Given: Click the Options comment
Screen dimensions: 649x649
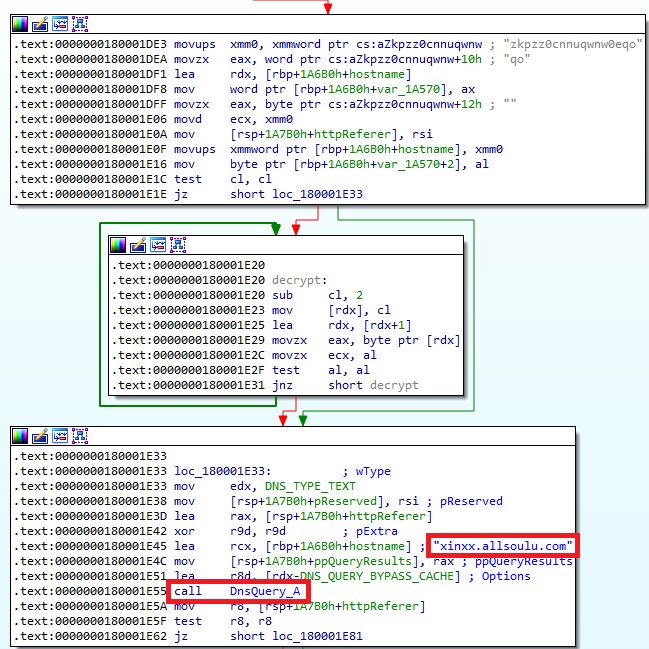Looking at the screenshot, I should tap(506, 576).
